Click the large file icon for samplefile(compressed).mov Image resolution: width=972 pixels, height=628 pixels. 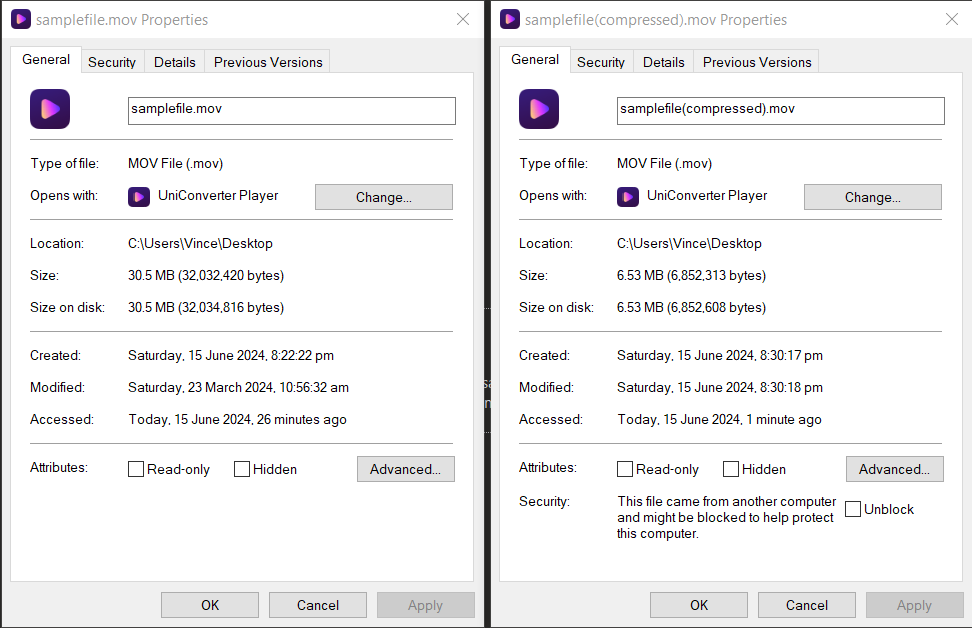pos(538,108)
